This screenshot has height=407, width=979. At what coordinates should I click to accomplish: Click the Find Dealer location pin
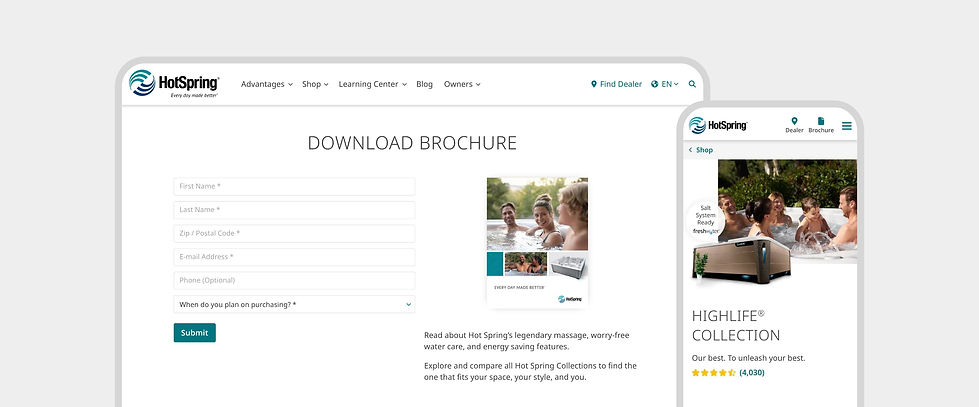(x=594, y=84)
